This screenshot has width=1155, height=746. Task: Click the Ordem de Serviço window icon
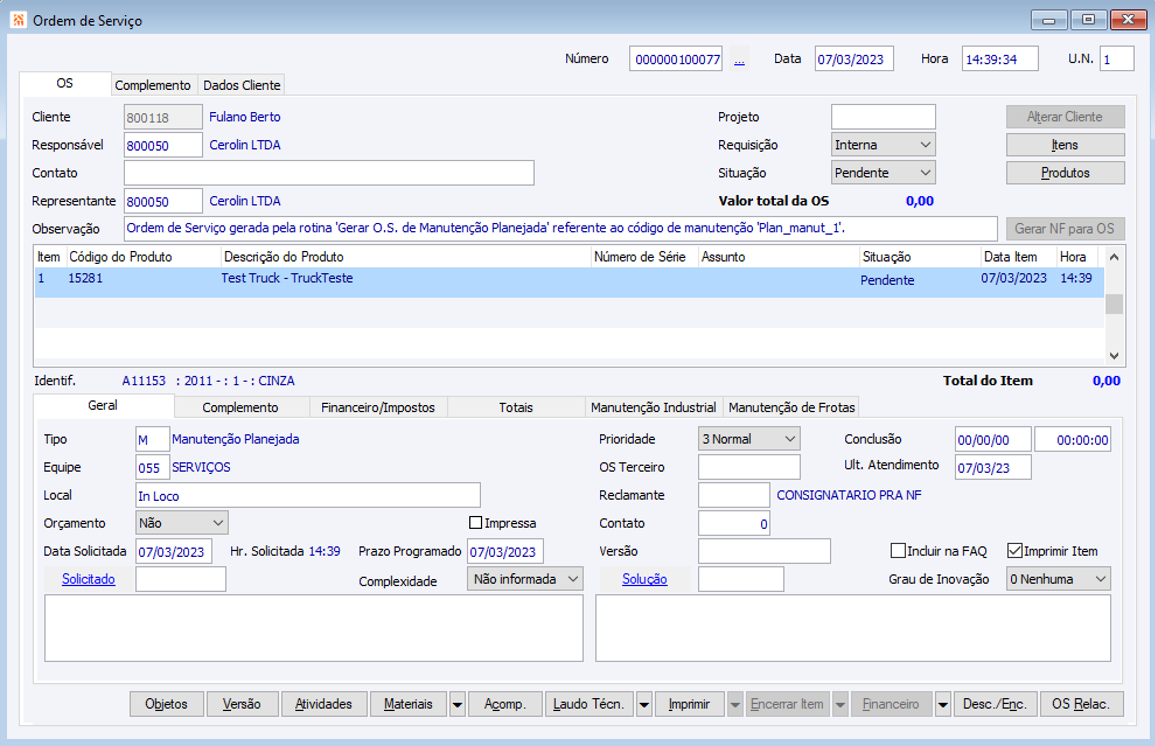point(18,20)
